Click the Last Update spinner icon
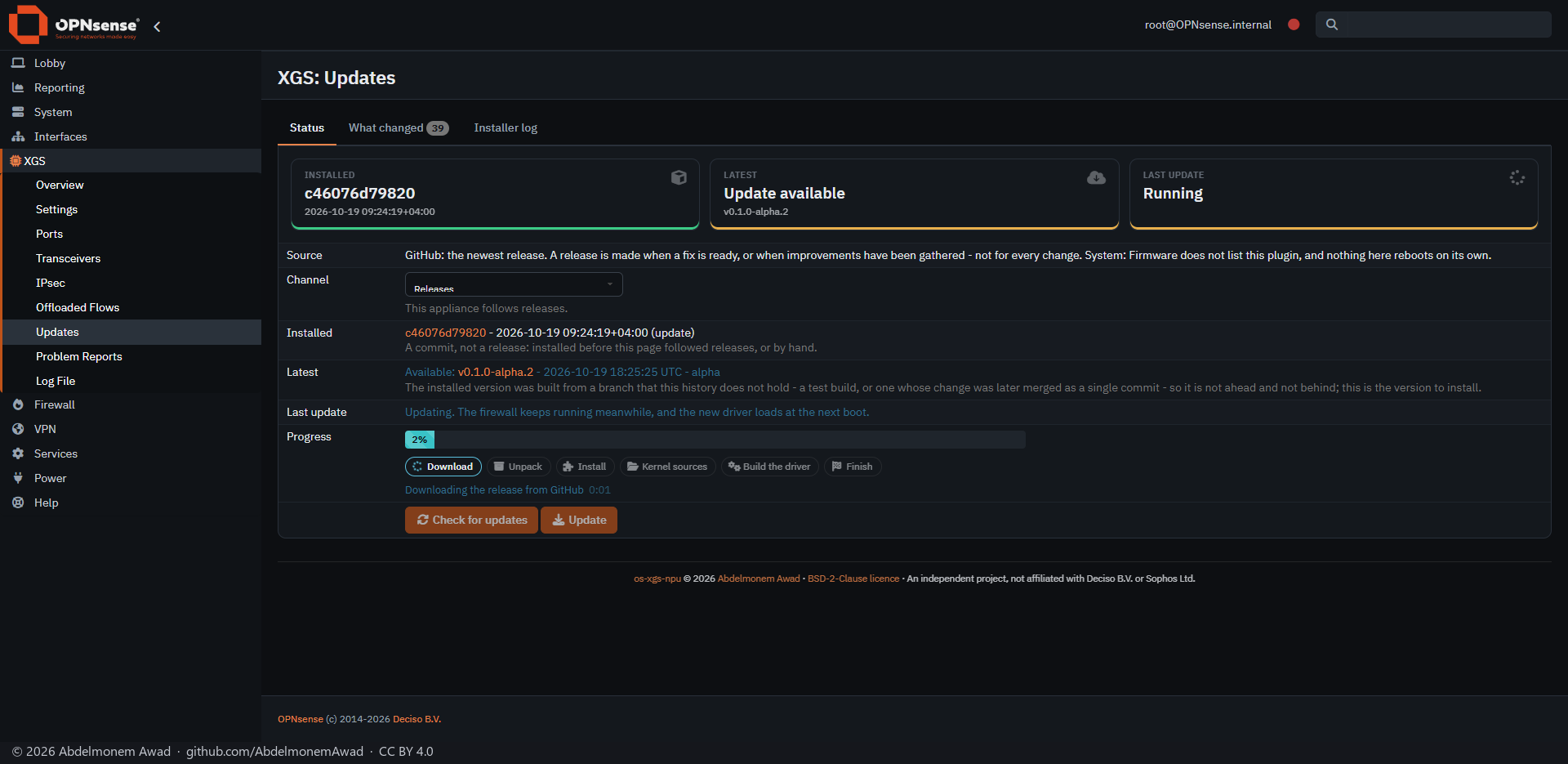Screen dimensions: 1568x764 pos(1517,177)
